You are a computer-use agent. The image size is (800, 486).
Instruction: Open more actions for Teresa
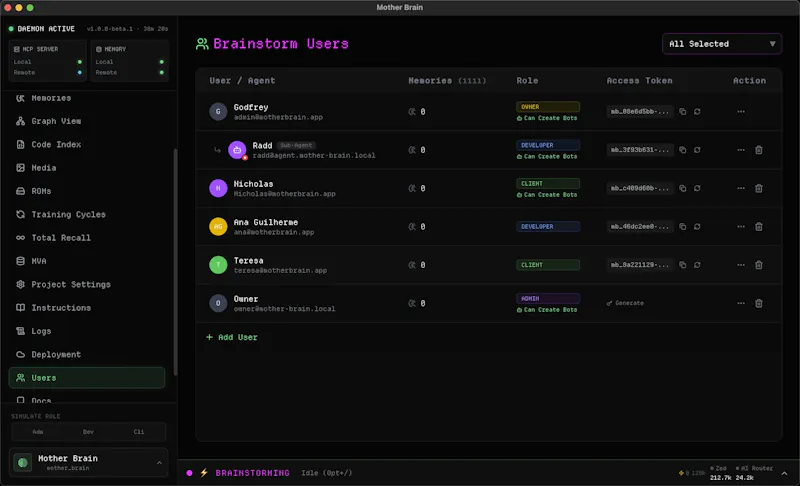(x=741, y=265)
